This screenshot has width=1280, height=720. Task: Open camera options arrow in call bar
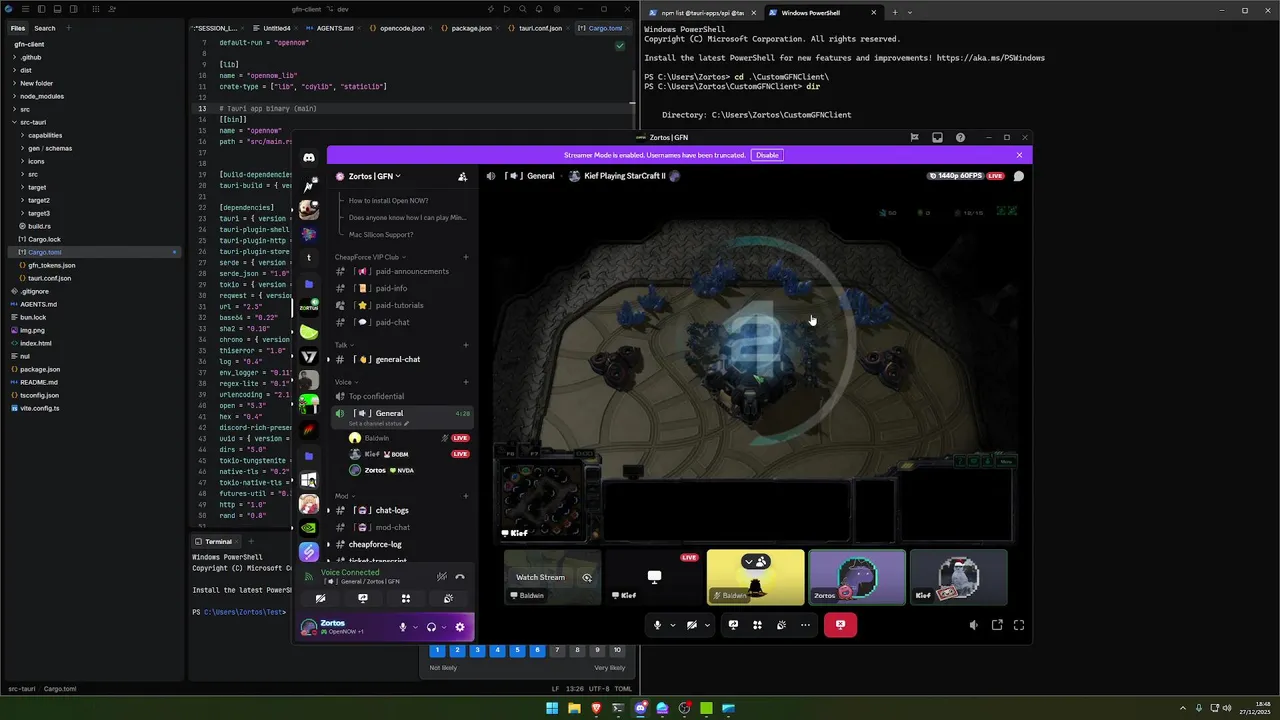(x=707, y=626)
